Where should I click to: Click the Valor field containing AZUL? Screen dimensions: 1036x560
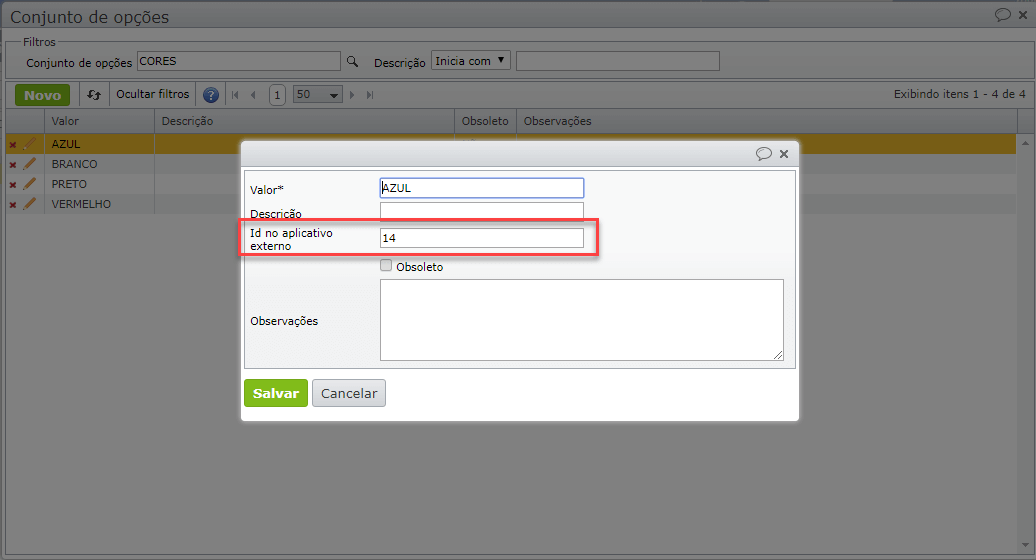(482, 188)
